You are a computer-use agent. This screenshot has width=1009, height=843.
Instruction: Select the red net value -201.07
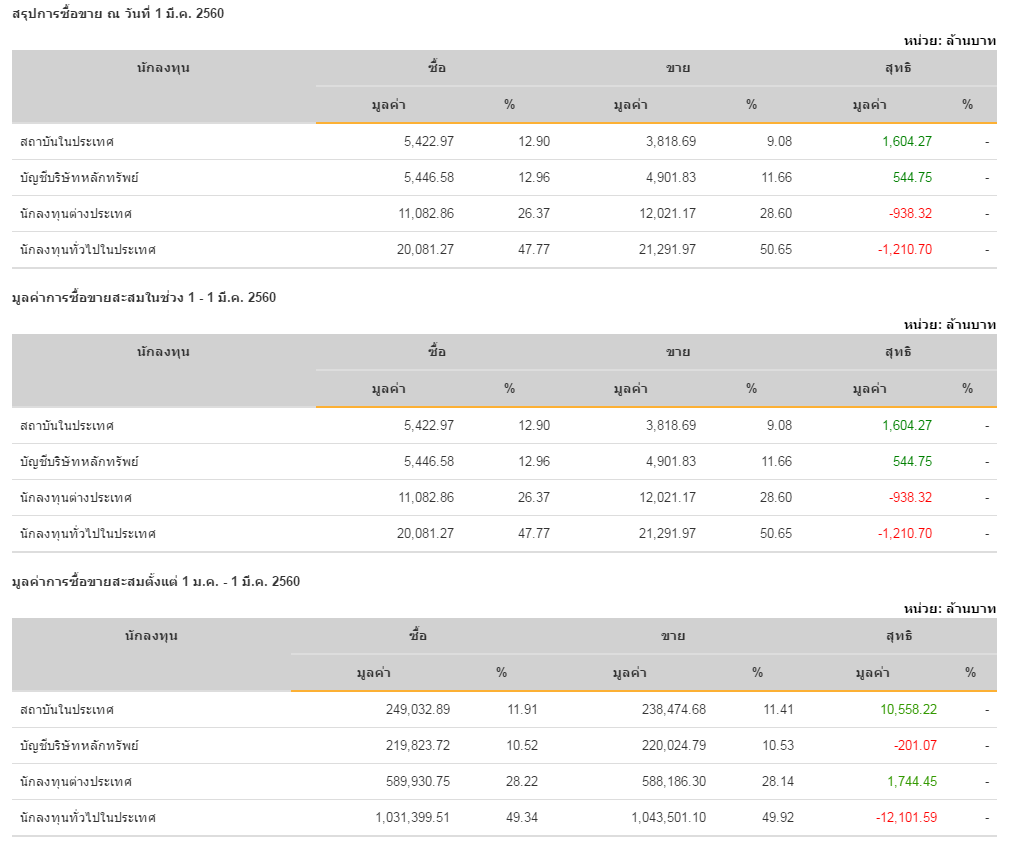coord(915,745)
